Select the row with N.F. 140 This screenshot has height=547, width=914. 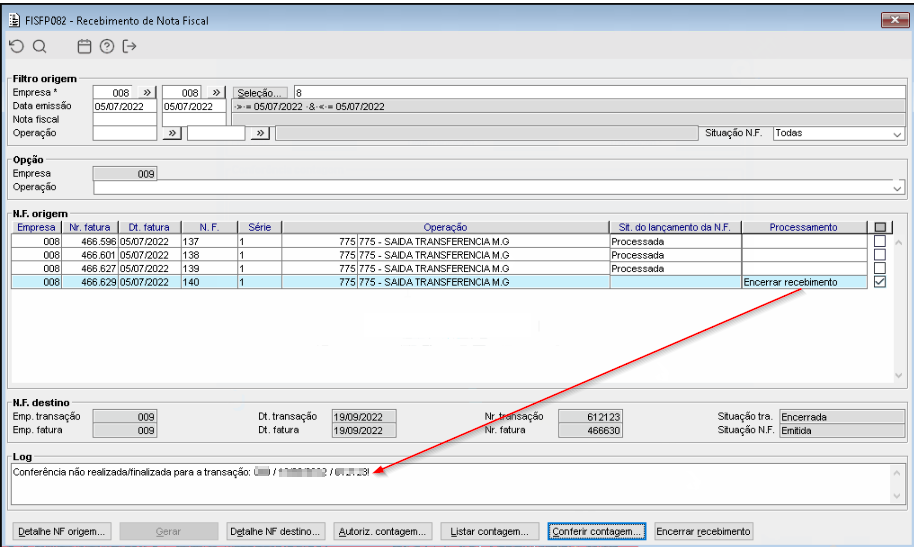pyautogui.click(x=438, y=282)
